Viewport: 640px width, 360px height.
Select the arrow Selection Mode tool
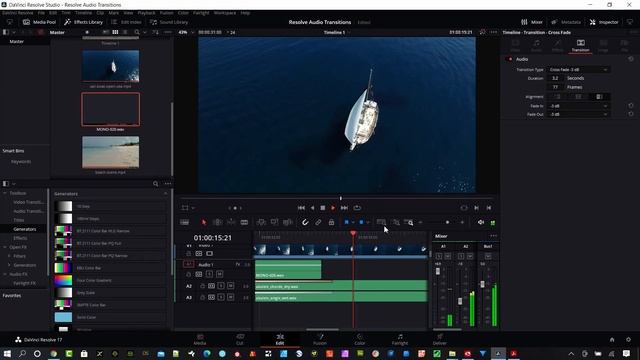204,222
